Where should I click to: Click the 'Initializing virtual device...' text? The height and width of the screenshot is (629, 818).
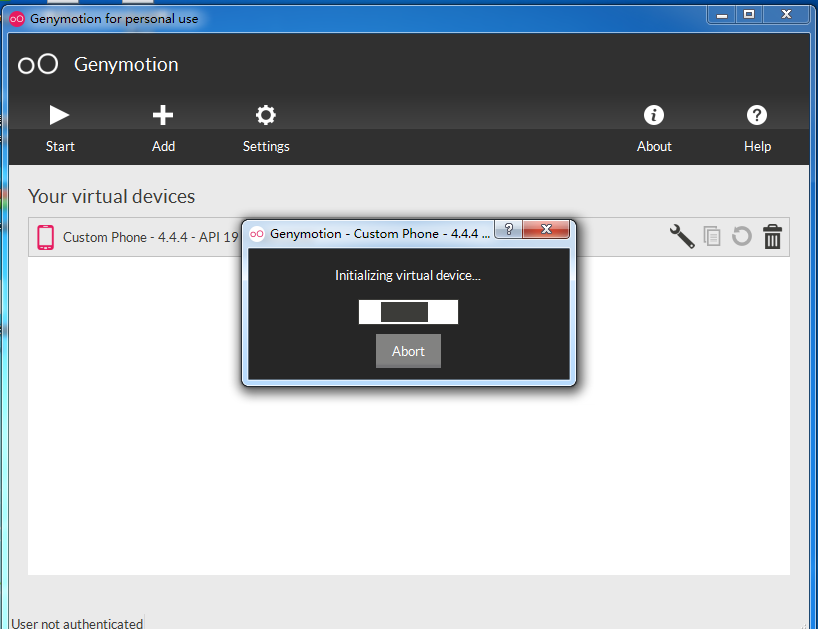(x=408, y=275)
